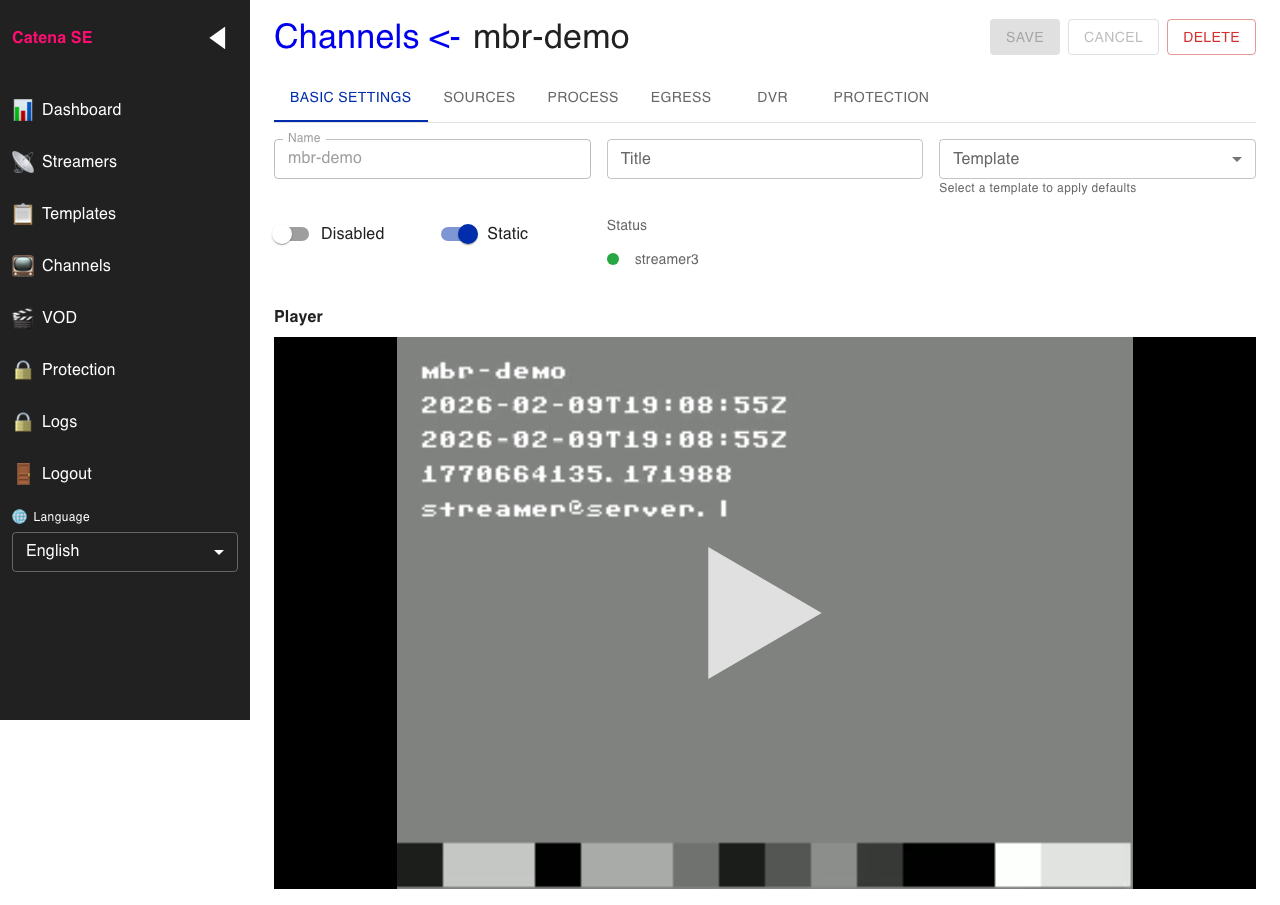Click the Logout door icon

coord(22,474)
